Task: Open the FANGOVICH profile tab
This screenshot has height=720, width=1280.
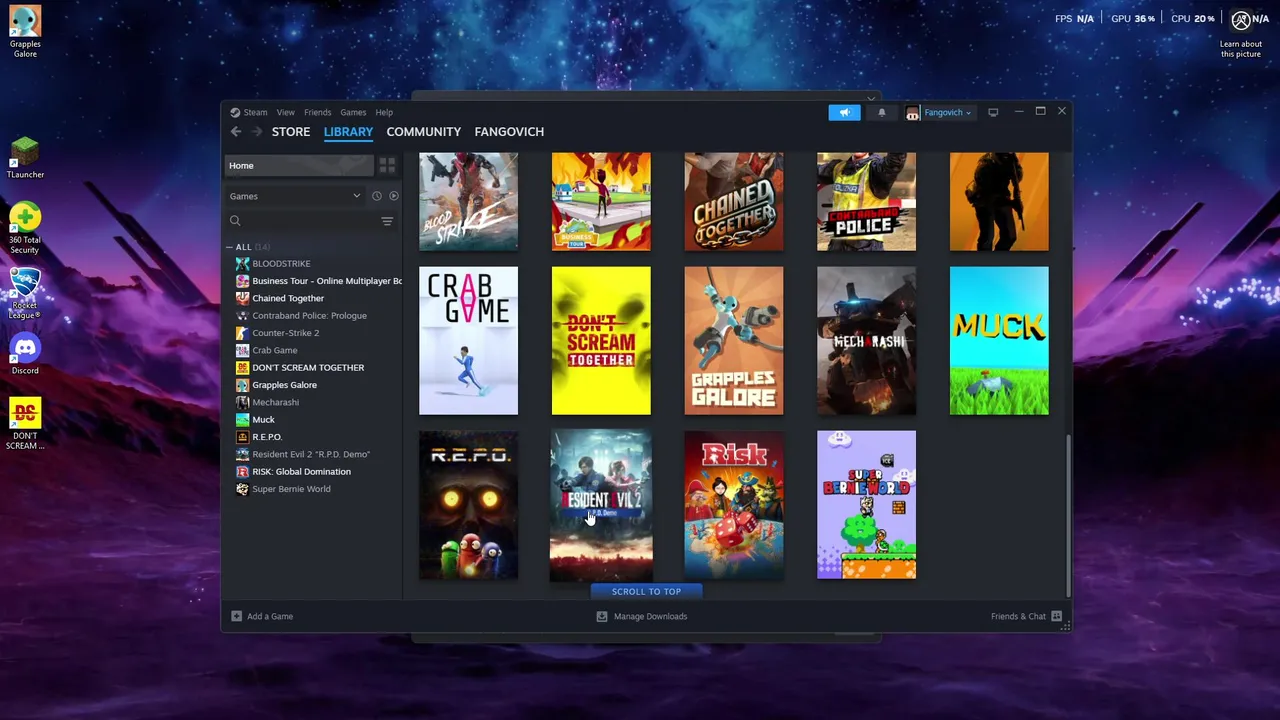Action: pyautogui.click(x=509, y=132)
